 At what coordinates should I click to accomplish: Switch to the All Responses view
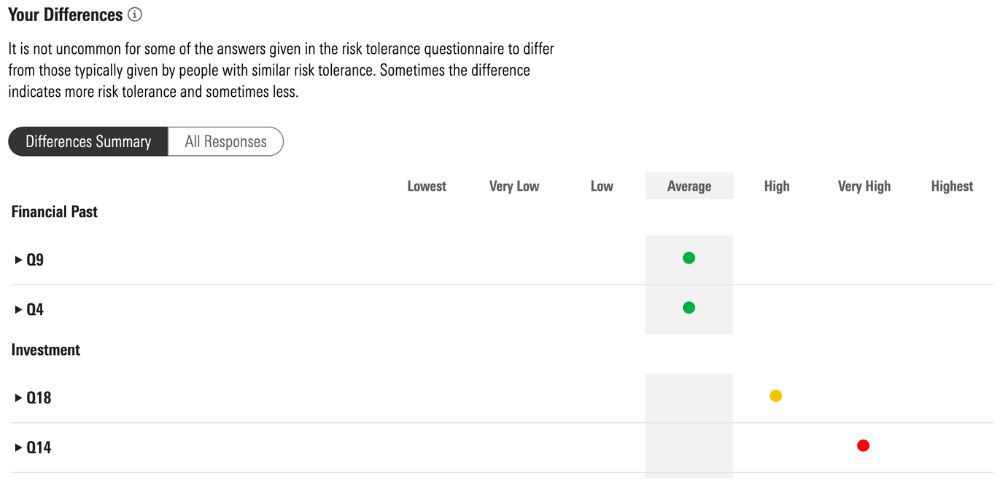226,142
